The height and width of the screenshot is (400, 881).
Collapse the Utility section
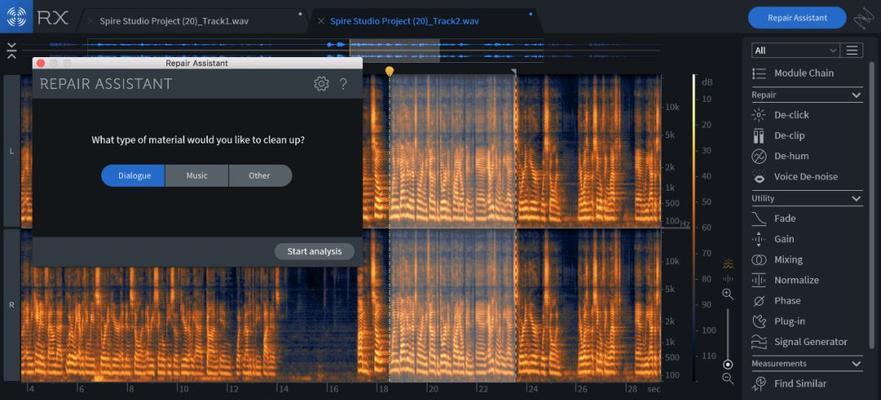click(x=856, y=199)
